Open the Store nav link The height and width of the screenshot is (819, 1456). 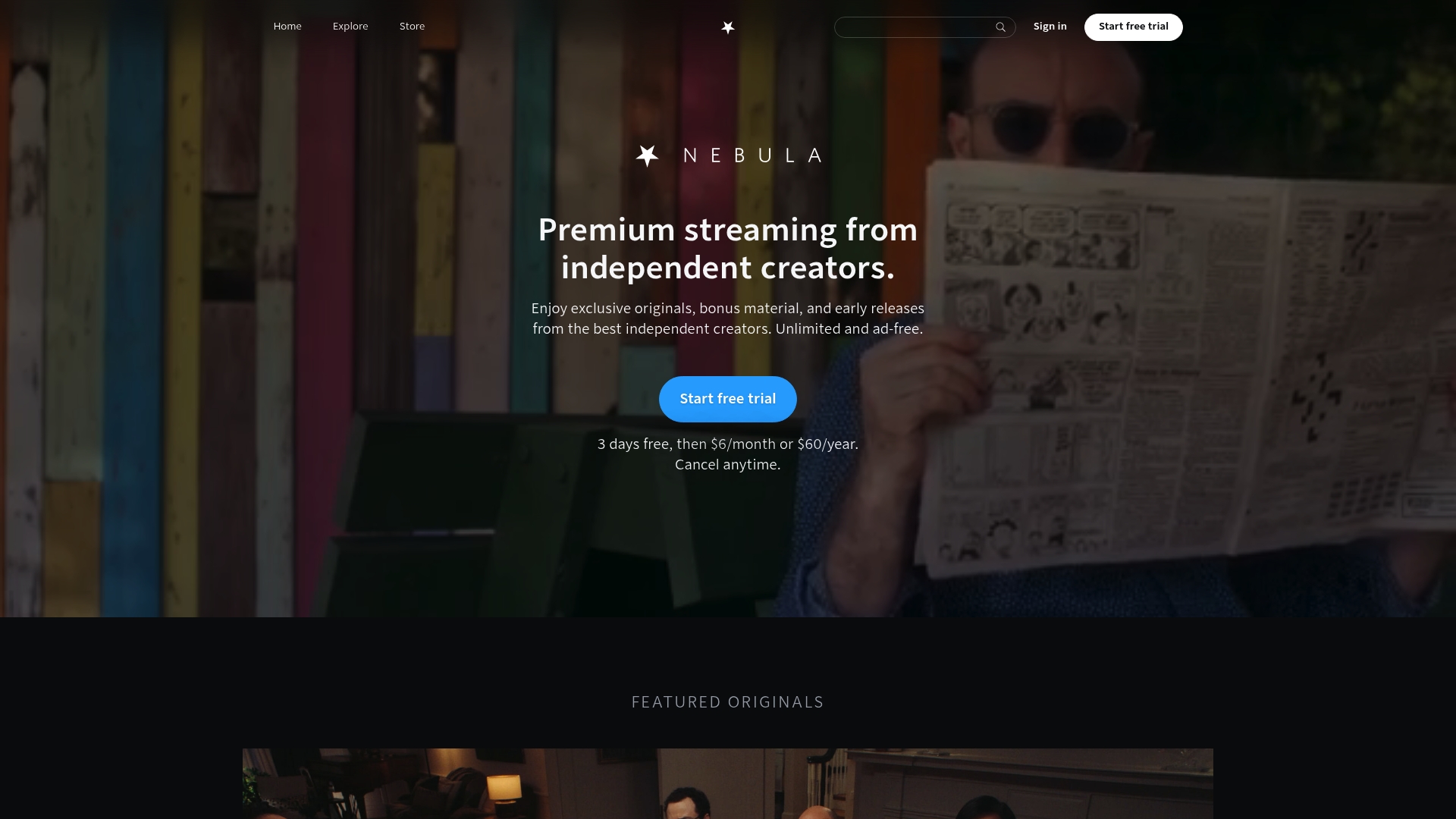(x=412, y=27)
